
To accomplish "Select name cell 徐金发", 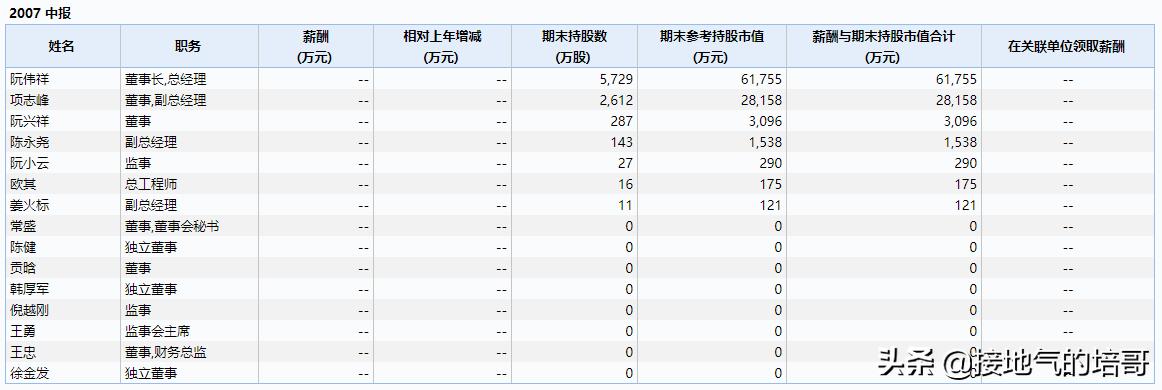I will [29, 373].
